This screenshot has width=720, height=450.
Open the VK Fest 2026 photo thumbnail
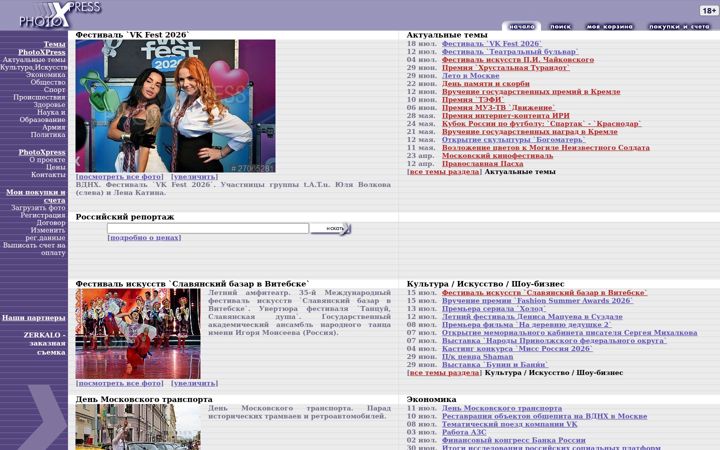pyautogui.click(x=175, y=106)
